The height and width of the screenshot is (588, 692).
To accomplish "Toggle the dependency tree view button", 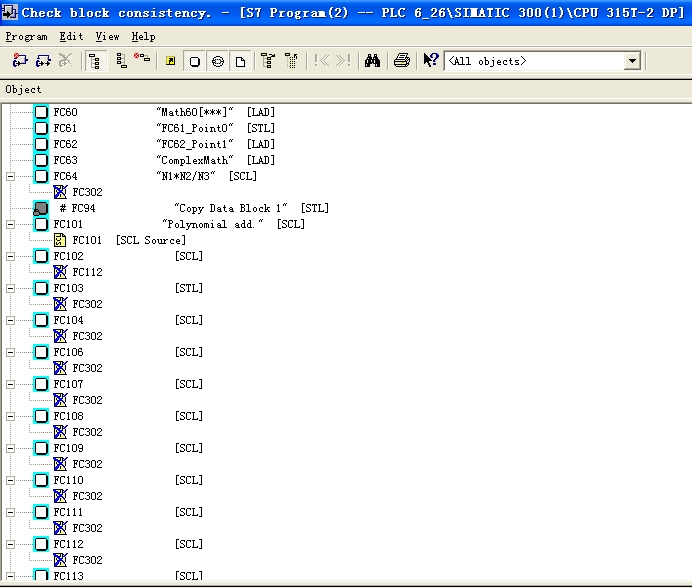I will click(121, 60).
